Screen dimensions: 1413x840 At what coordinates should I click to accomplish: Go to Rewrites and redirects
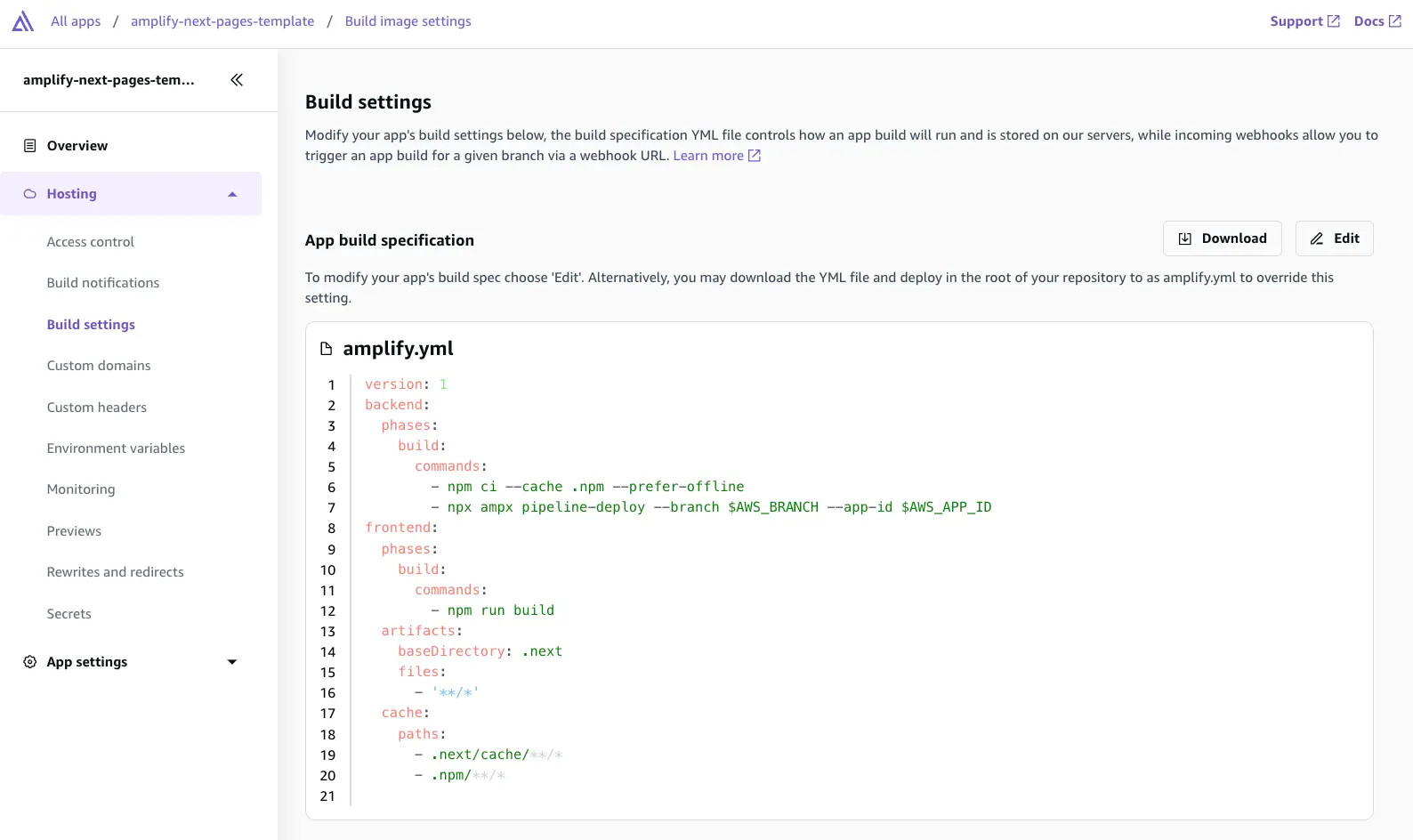(x=116, y=572)
